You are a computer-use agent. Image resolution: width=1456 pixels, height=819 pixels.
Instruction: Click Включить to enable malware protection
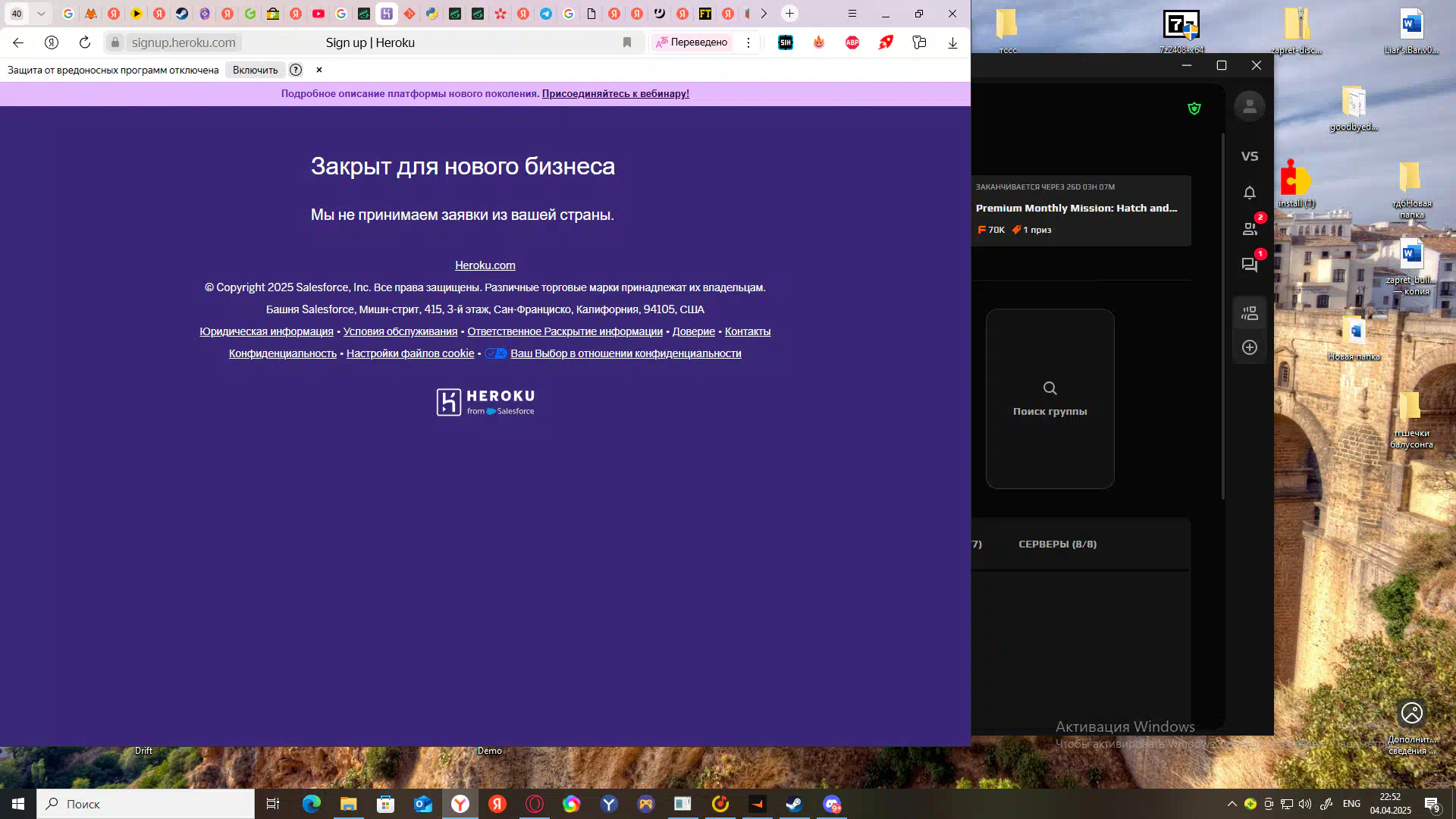pyautogui.click(x=255, y=70)
